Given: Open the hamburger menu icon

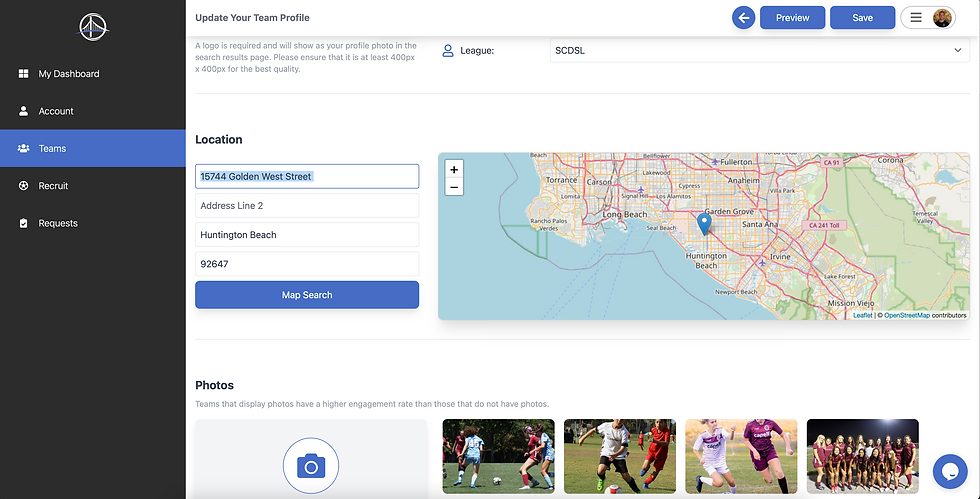Looking at the screenshot, I should click(x=916, y=18).
